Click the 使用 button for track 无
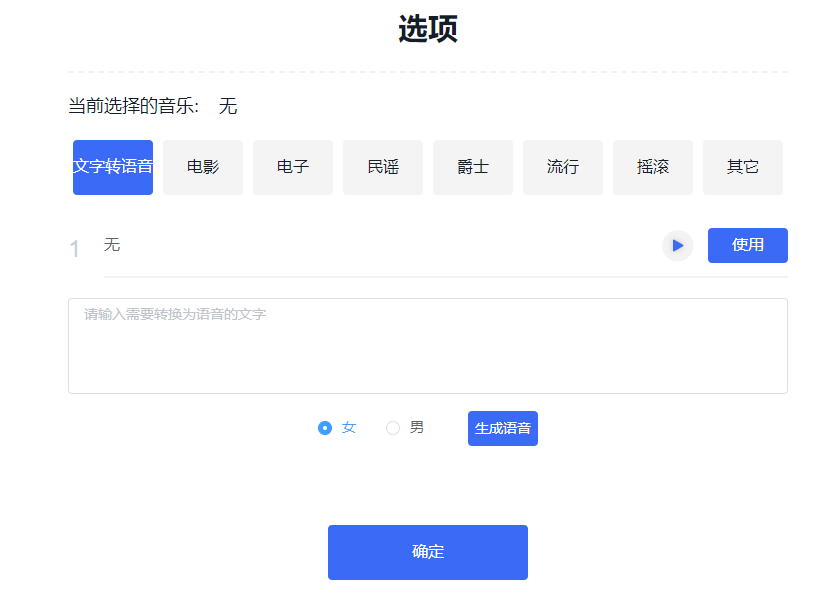Image resolution: width=839 pixels, height=597 pixels. click(747, 245)
